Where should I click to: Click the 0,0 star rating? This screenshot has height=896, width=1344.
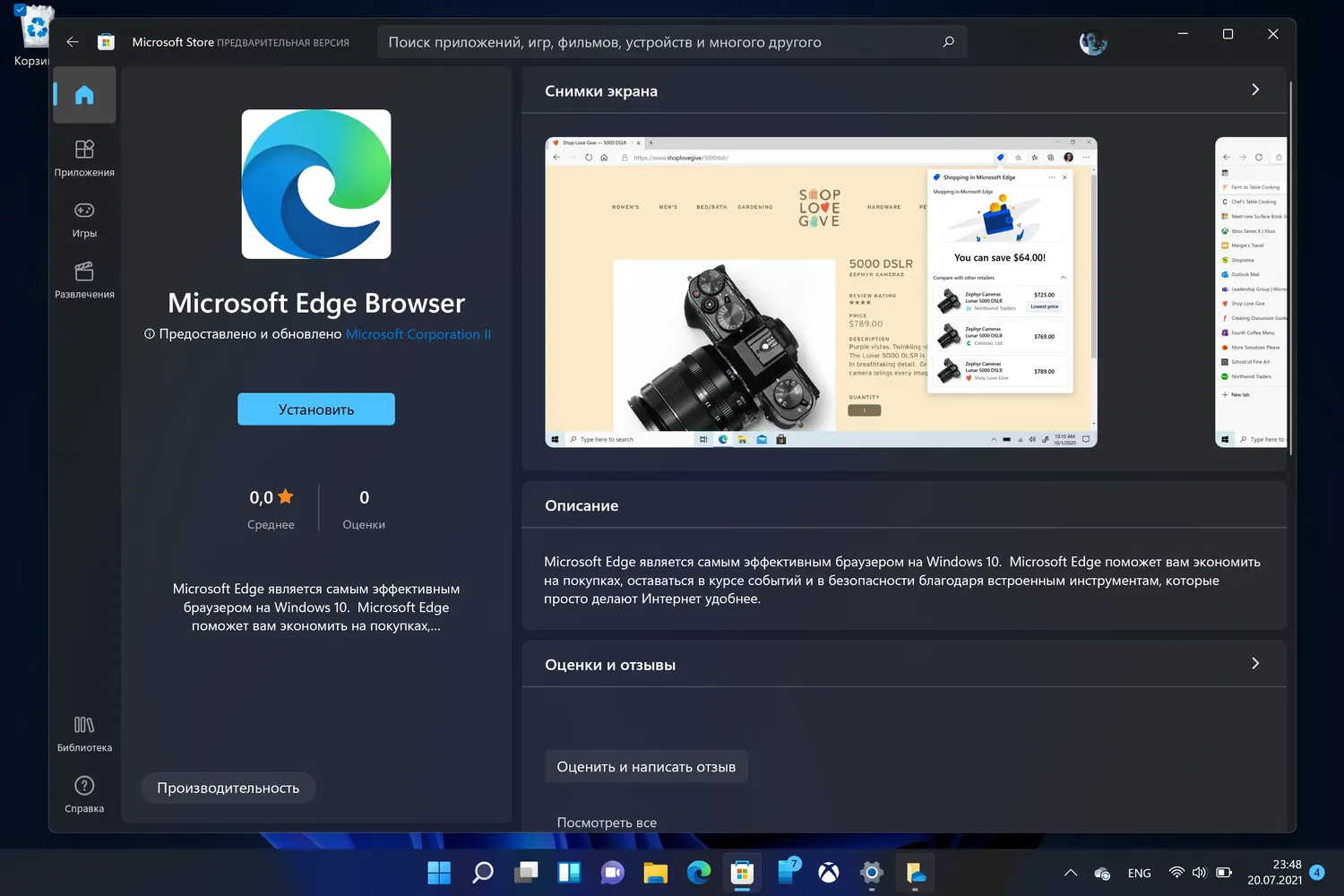[271, 497]
